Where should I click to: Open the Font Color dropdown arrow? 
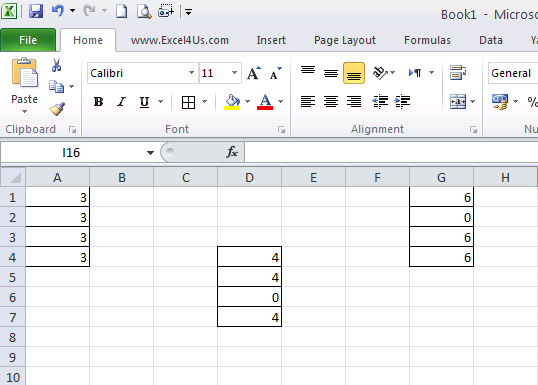pos(280,102)
